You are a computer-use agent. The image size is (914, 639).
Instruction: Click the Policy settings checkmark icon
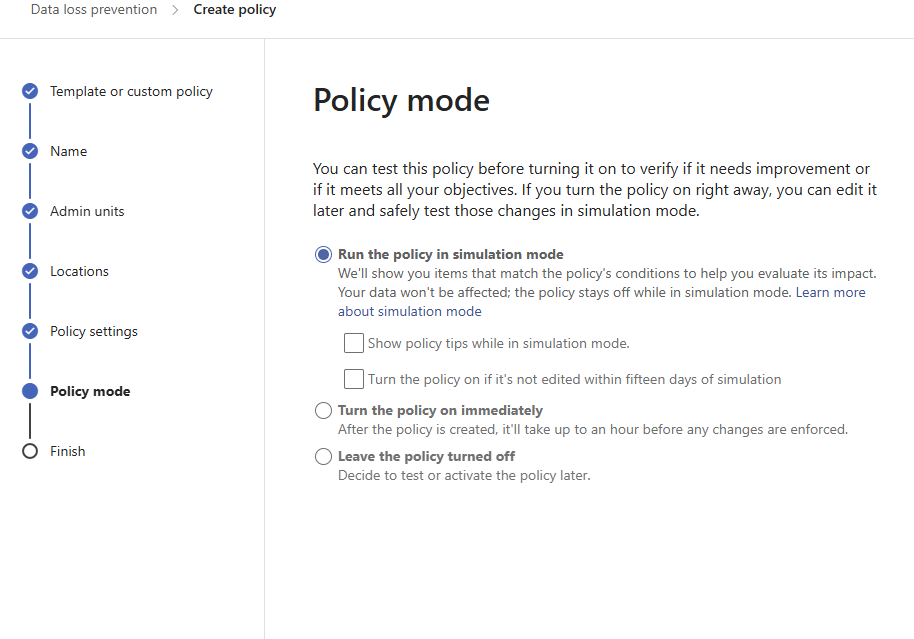click(30, 331)
